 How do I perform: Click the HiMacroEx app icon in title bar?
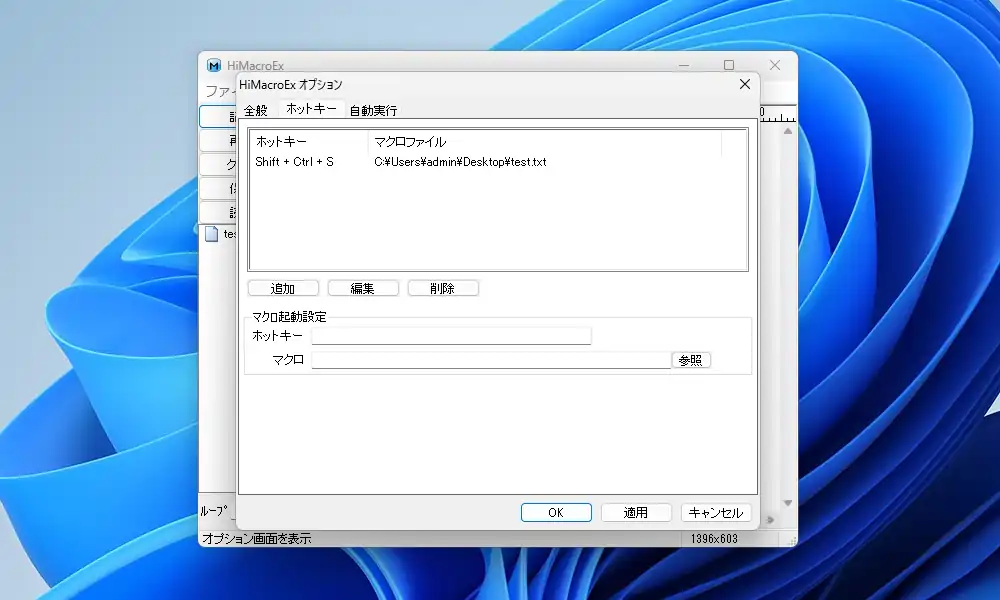pos(214,65)
